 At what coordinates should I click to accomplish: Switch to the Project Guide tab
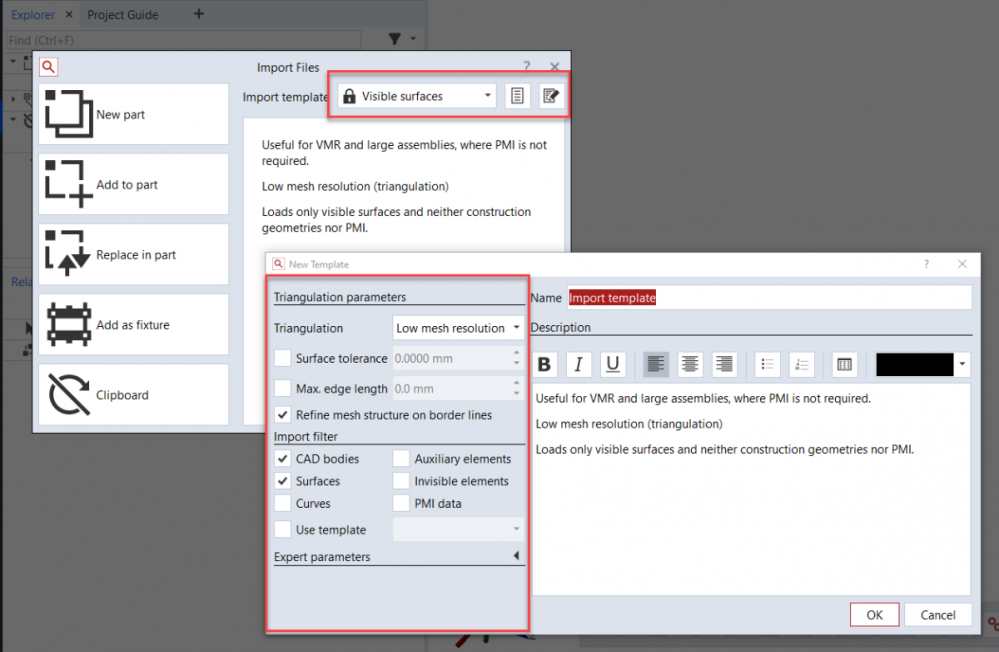tap(123, 15)
